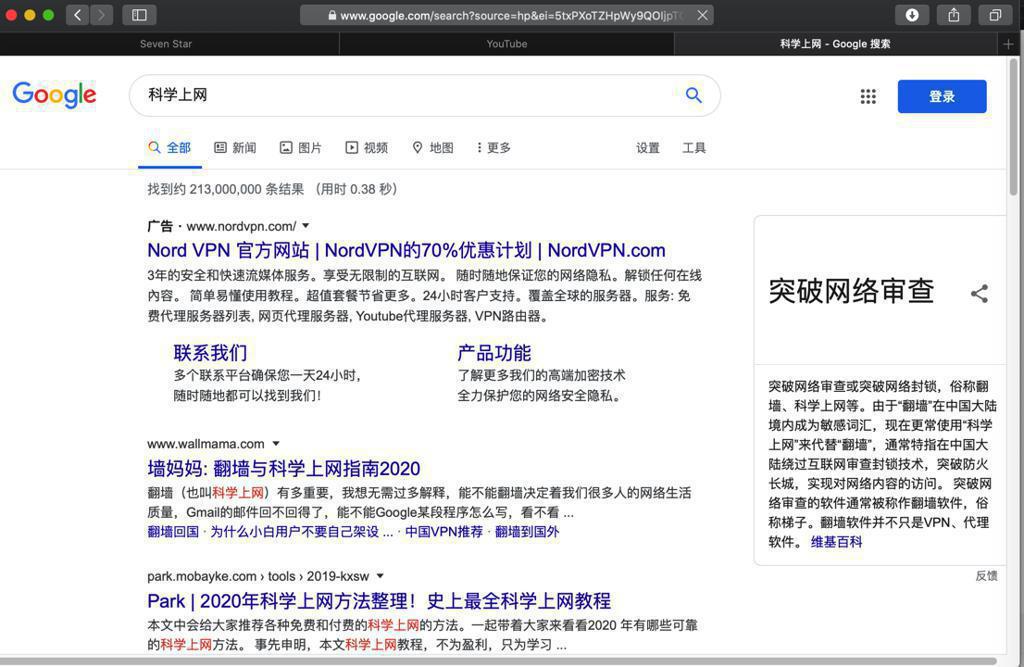
Task: Select the 全部 results tab
Action: click(x=170, y=148)
